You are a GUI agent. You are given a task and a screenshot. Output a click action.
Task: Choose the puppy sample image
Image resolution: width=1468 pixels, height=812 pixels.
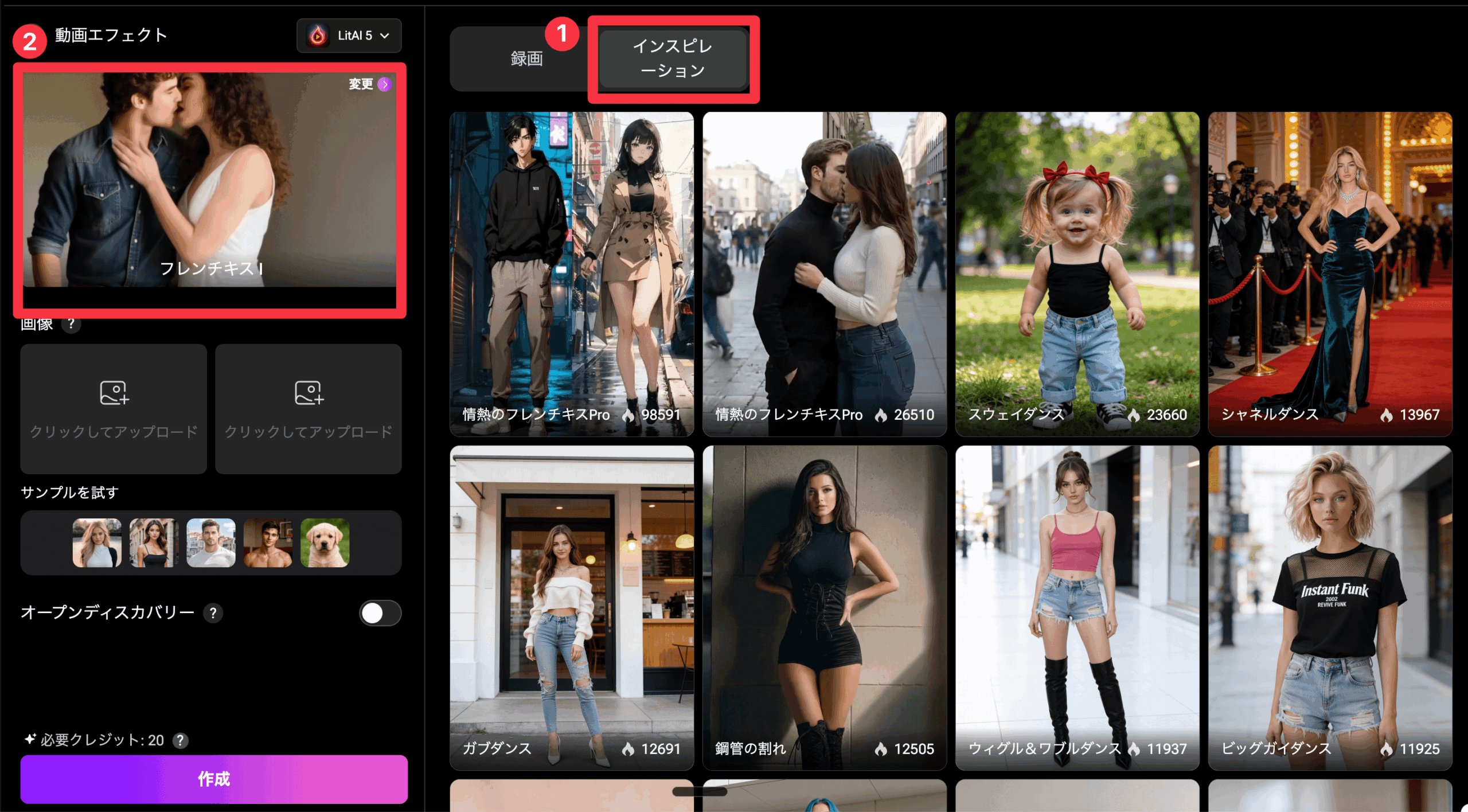(x=325, y=543)
